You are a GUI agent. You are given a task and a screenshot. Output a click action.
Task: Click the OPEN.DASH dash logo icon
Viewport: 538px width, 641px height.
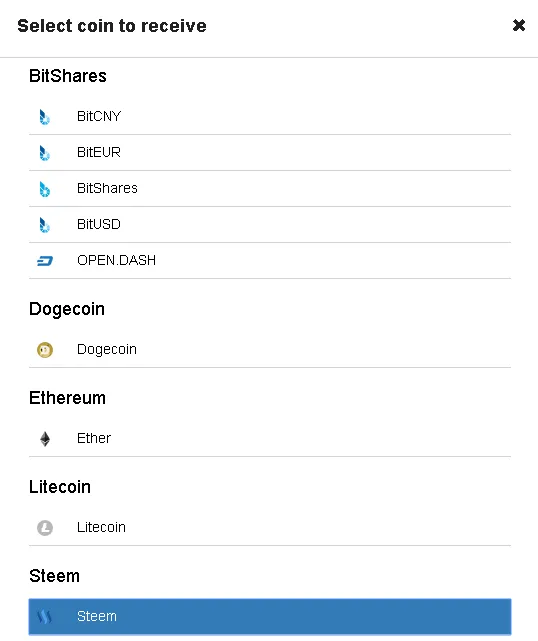tap(45, 261)
